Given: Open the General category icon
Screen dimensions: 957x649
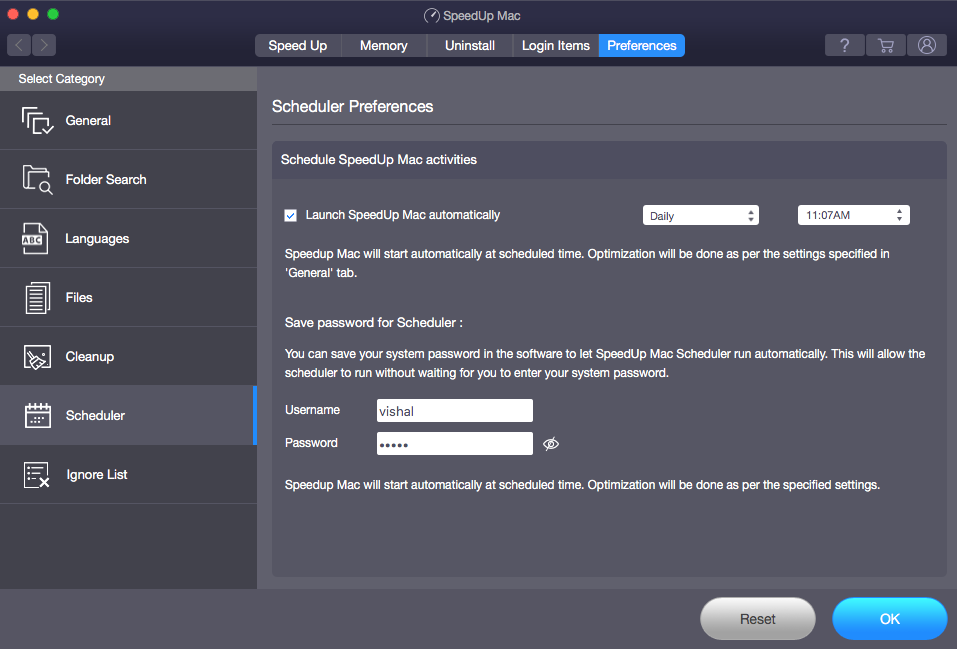Looking at the screenshot, I should coord(37,120).
